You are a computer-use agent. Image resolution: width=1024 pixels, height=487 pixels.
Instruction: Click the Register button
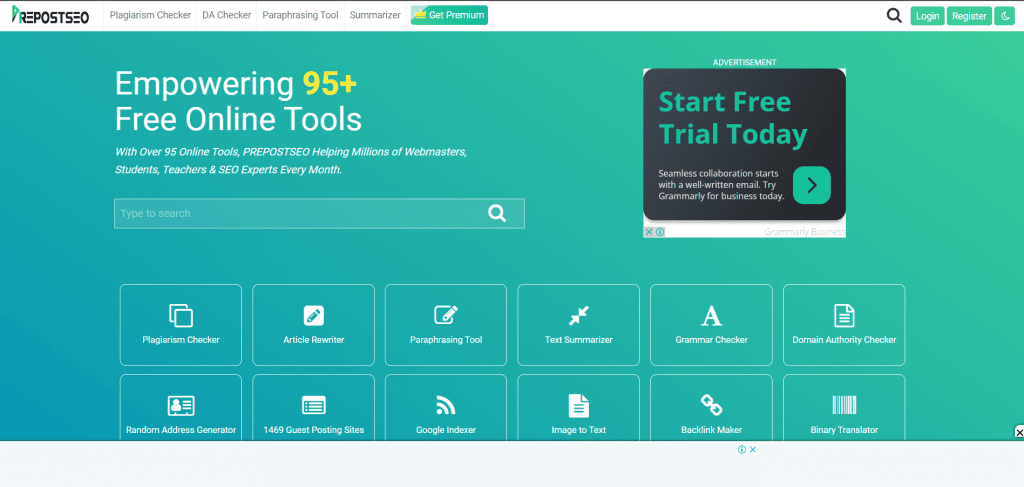[x=969, y=16]
